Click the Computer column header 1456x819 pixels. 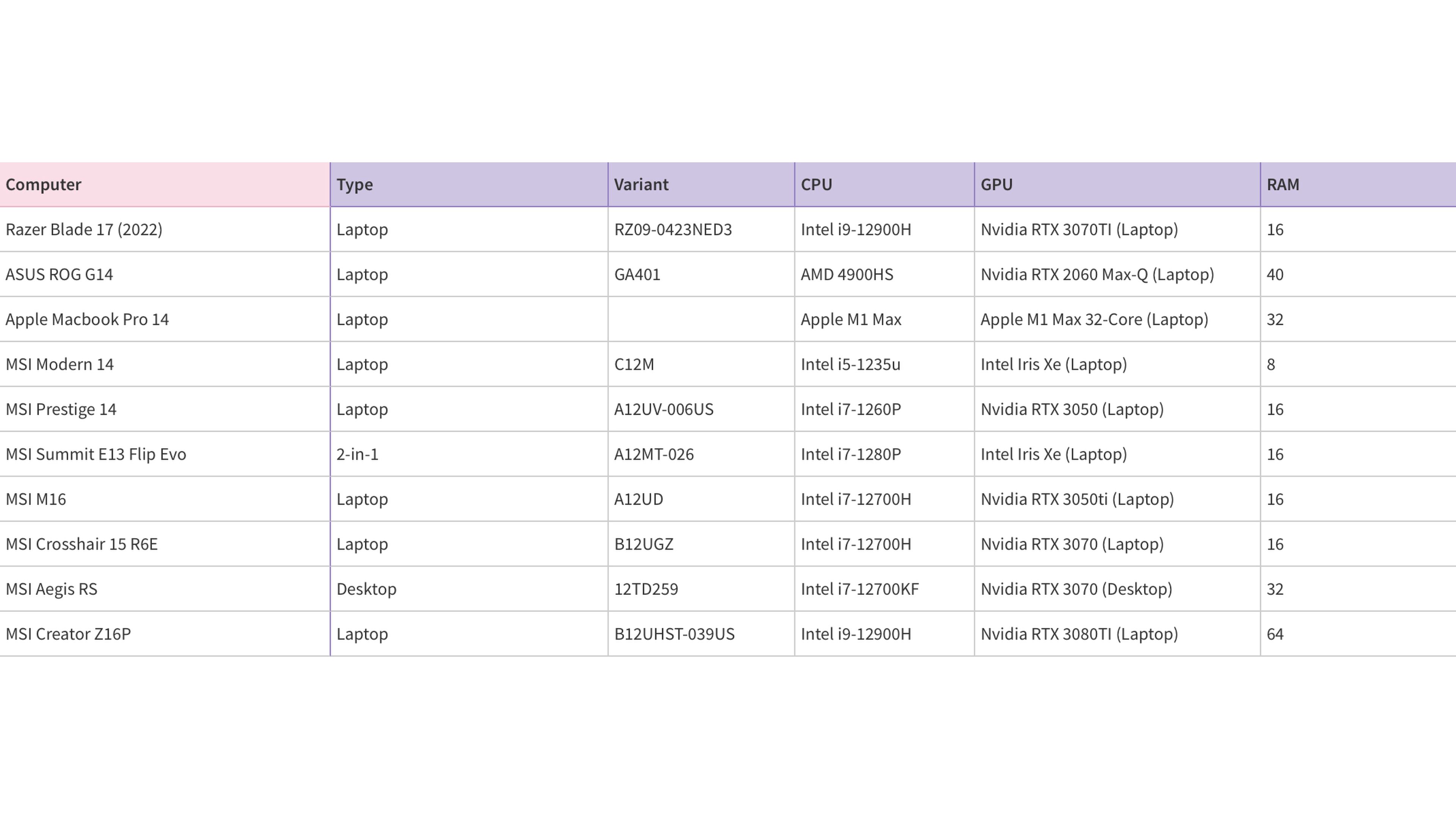coord(165,184)
